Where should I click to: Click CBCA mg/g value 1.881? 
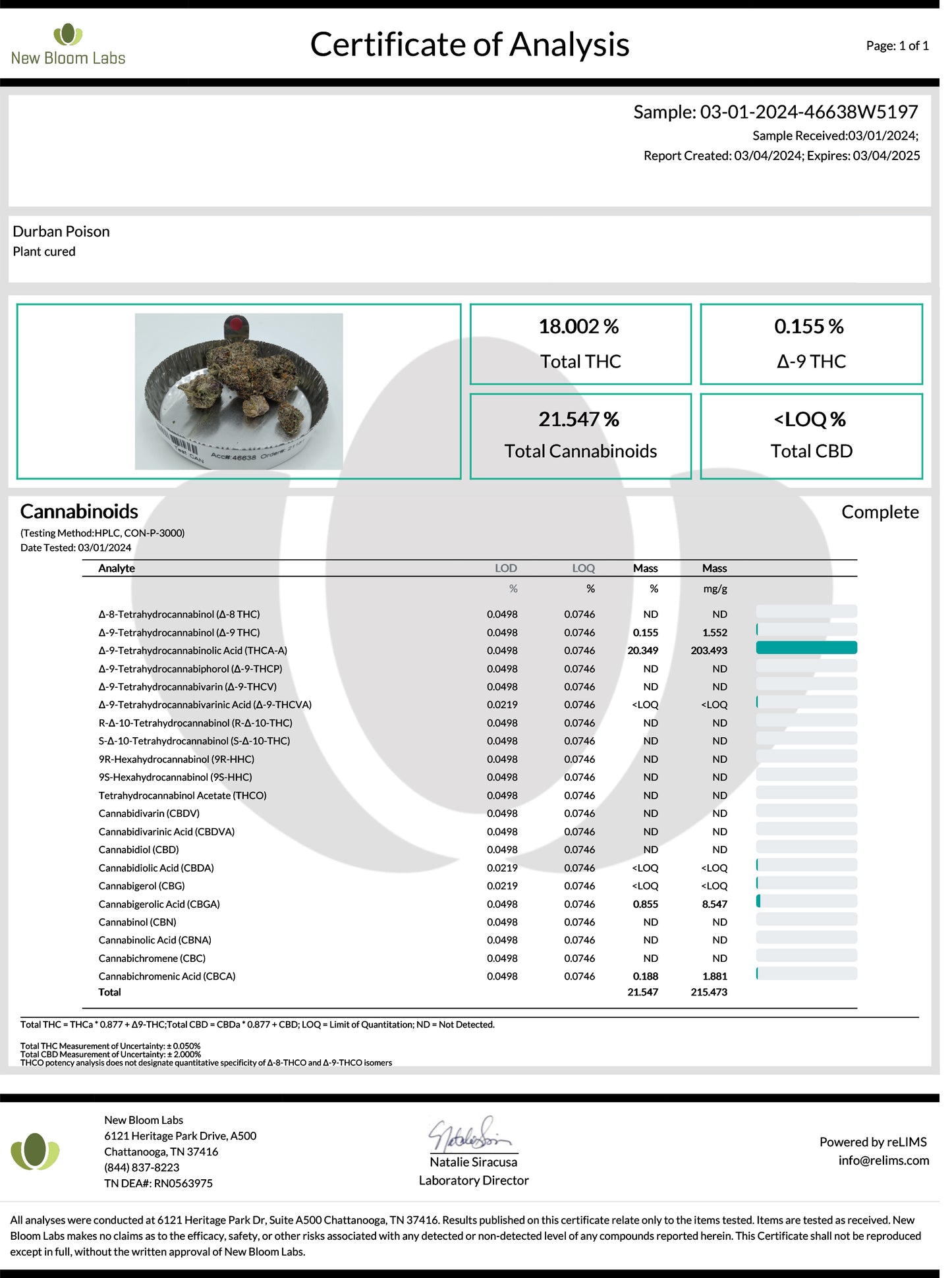coord(715,976)
